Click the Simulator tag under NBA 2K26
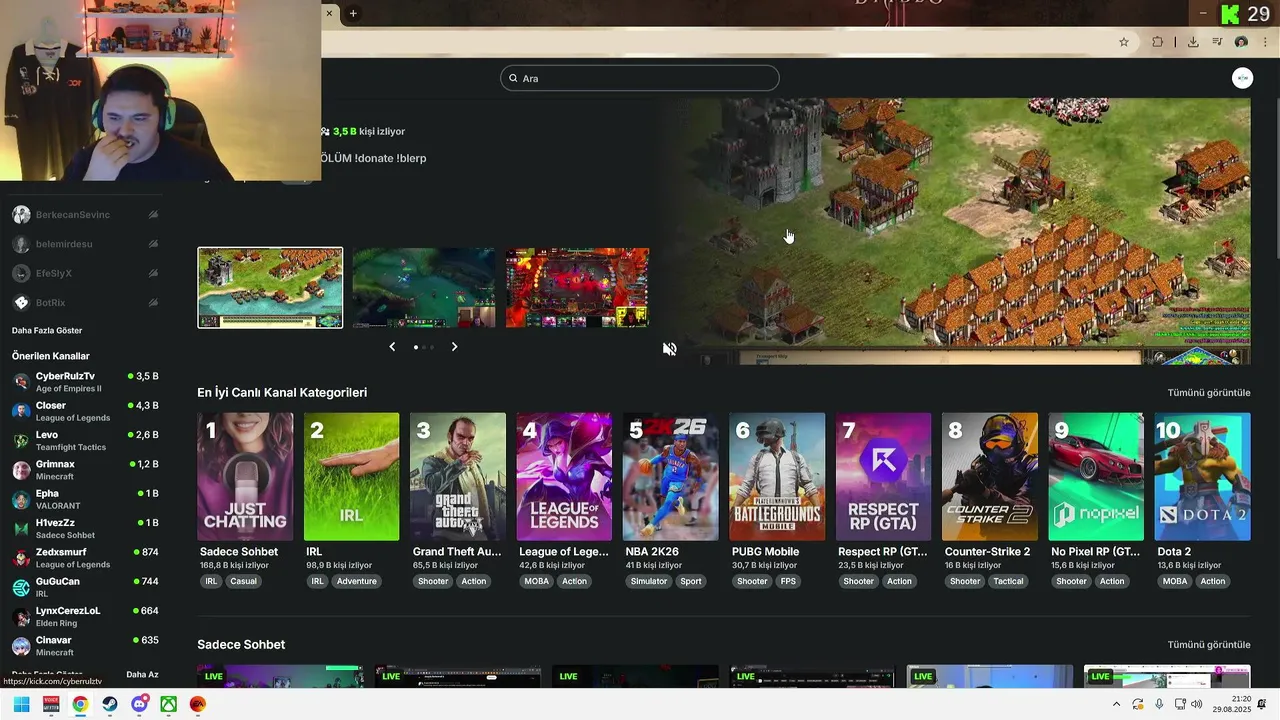 (x=649, y=581)
